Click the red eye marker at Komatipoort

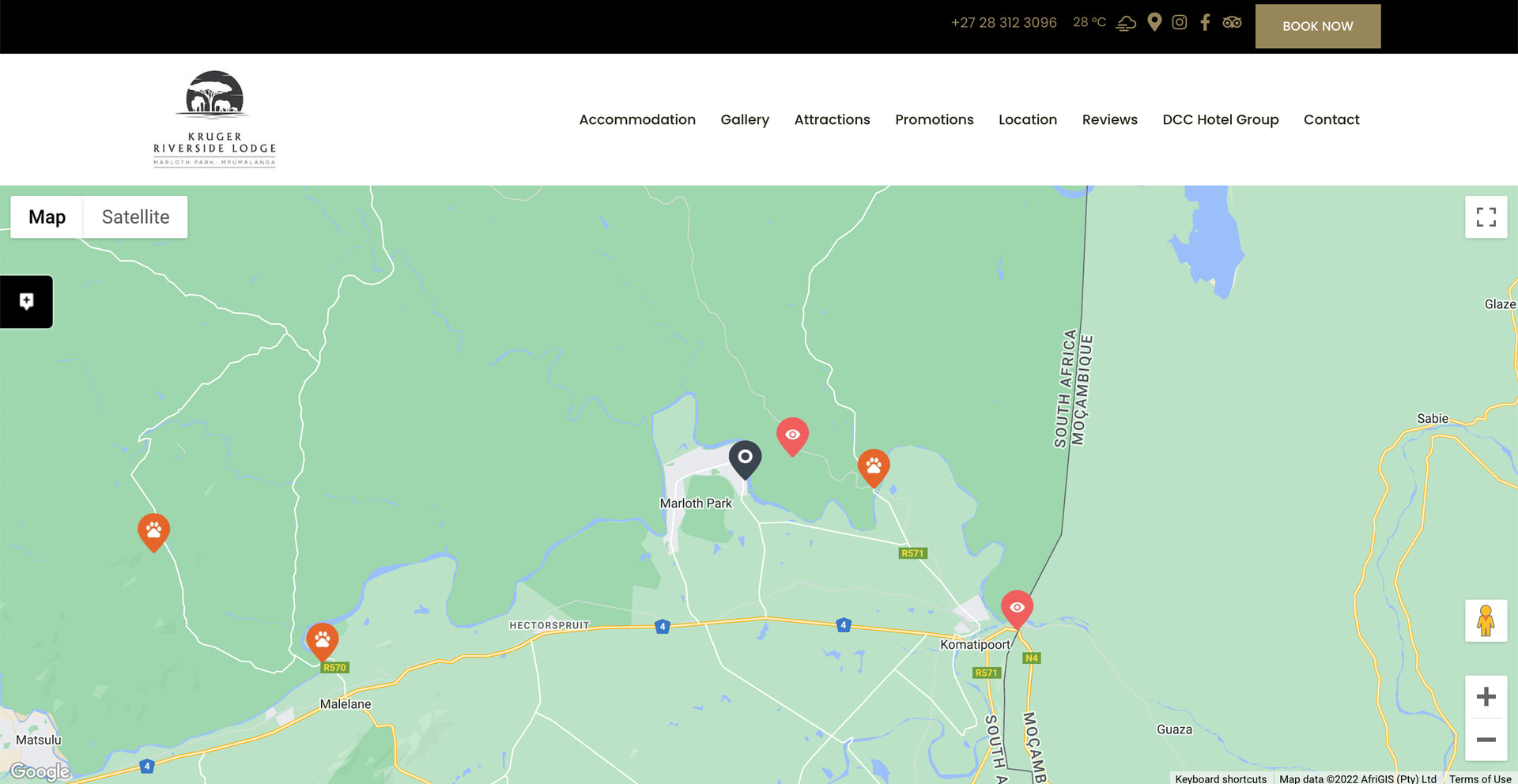click(x=1017, y=608)
